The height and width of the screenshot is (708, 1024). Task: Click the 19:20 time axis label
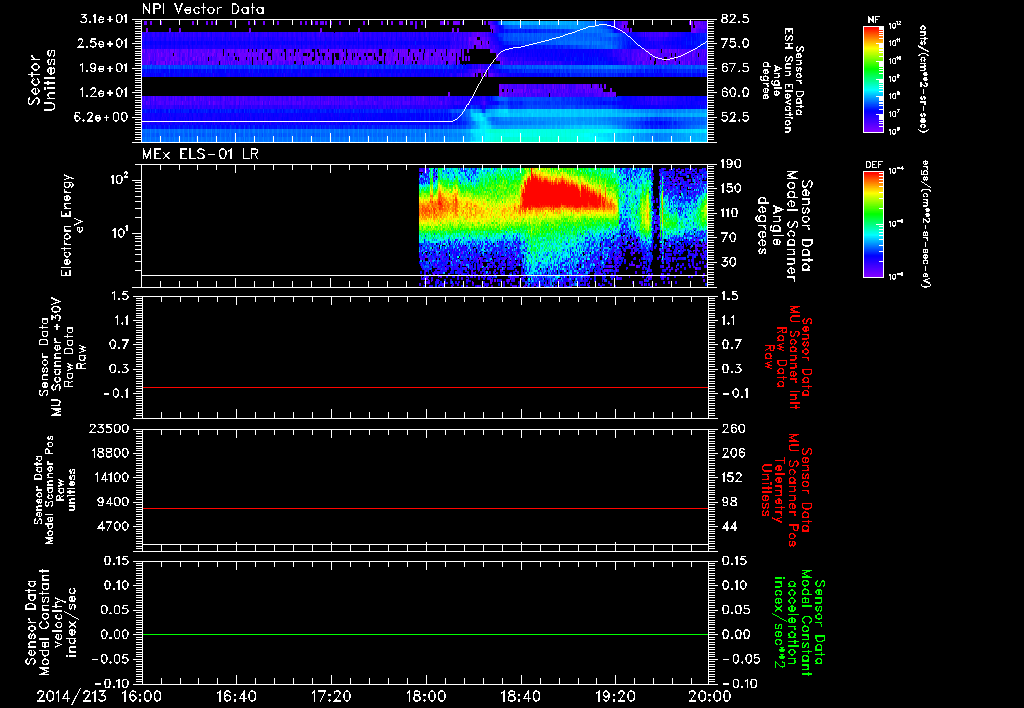point(615,696)
